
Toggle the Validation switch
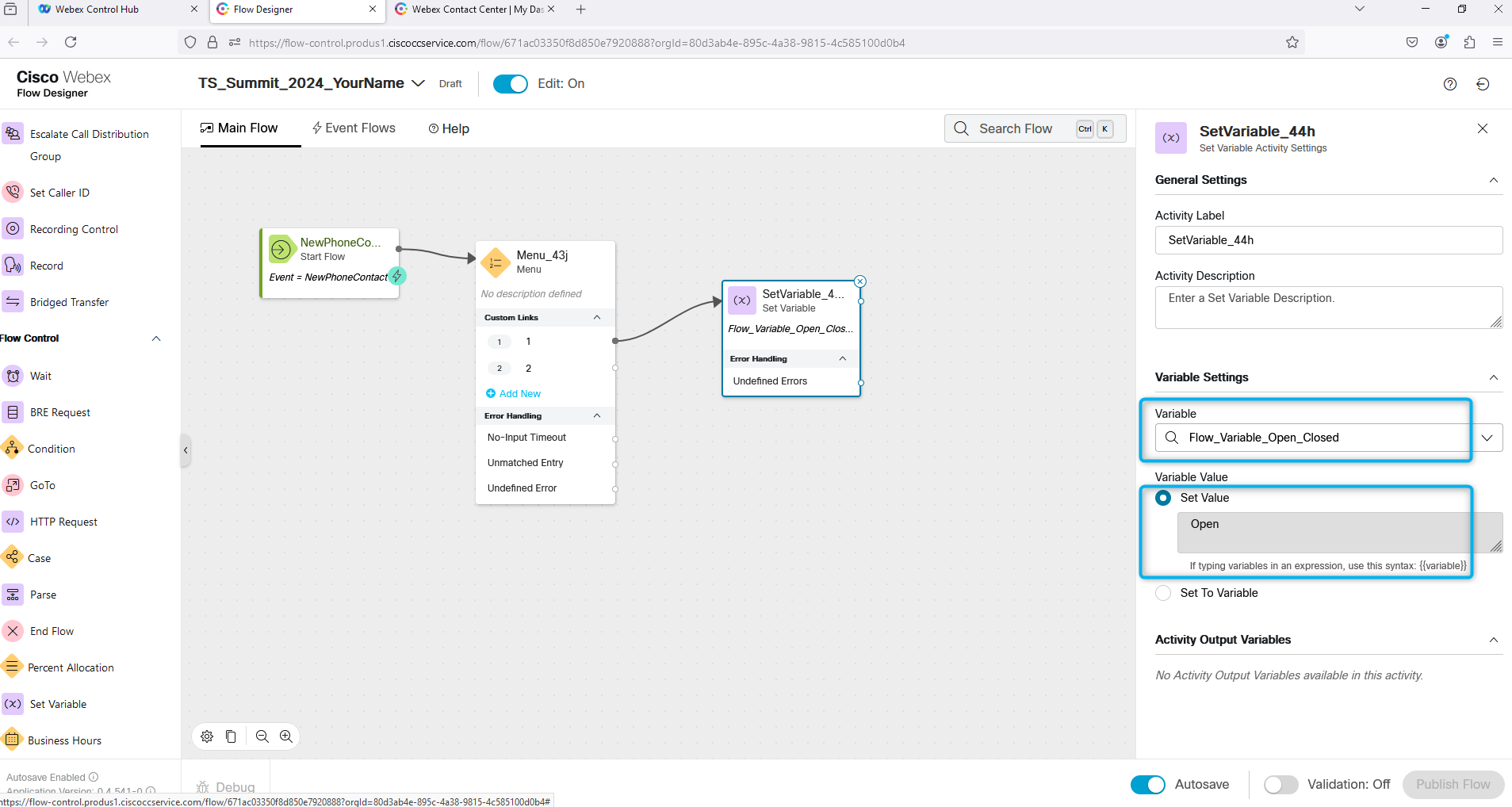tap(1281, 784)
